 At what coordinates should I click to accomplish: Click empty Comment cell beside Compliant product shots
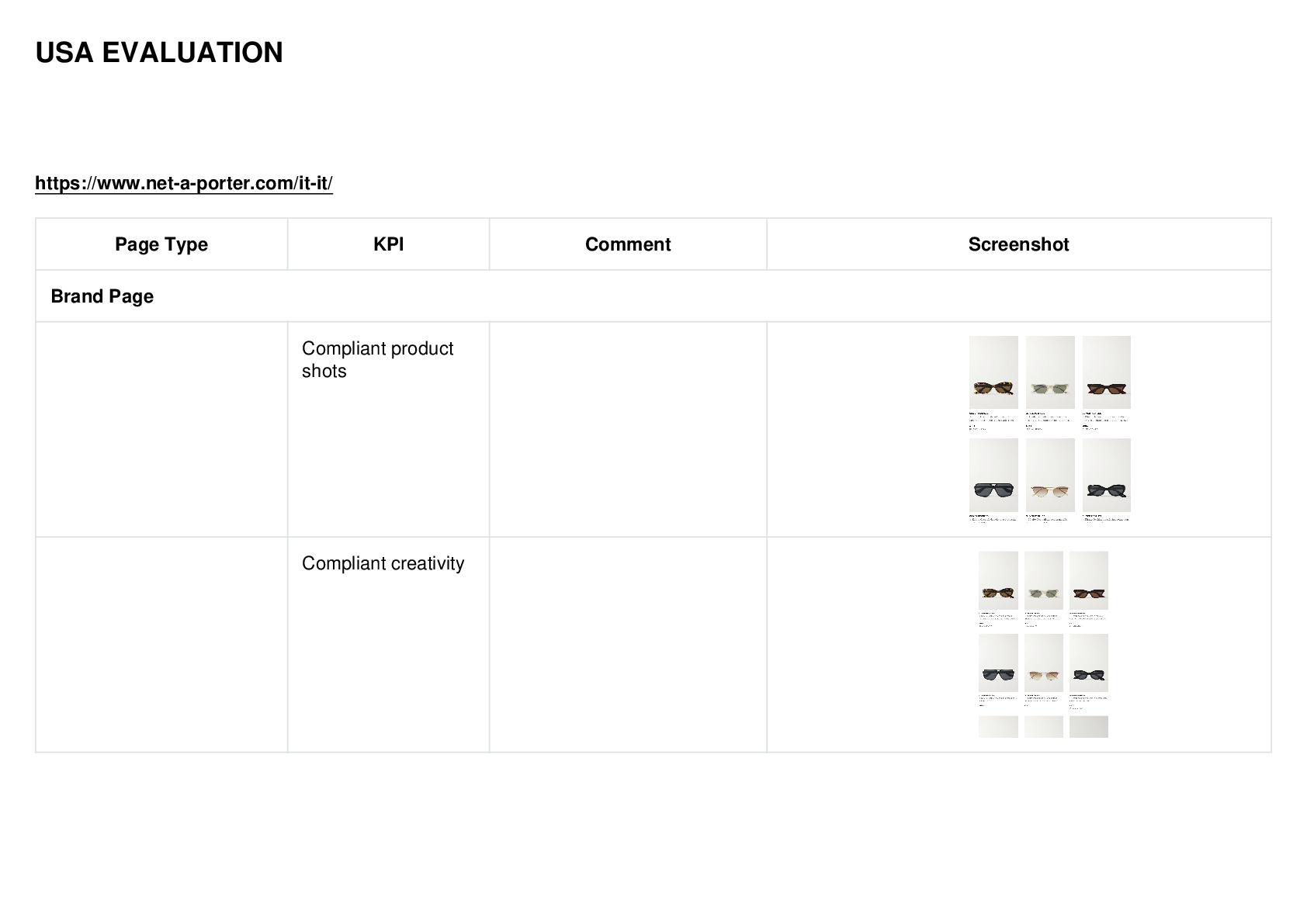628,429
